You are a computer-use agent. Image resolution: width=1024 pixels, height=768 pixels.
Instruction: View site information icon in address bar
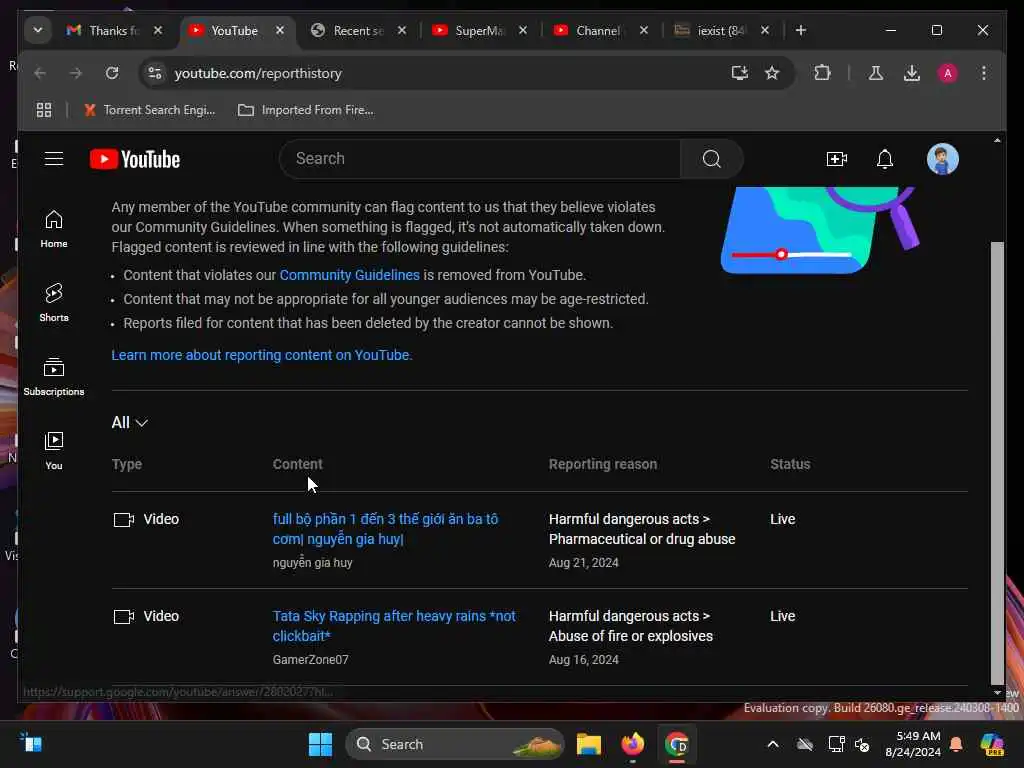tap(155, 72)
